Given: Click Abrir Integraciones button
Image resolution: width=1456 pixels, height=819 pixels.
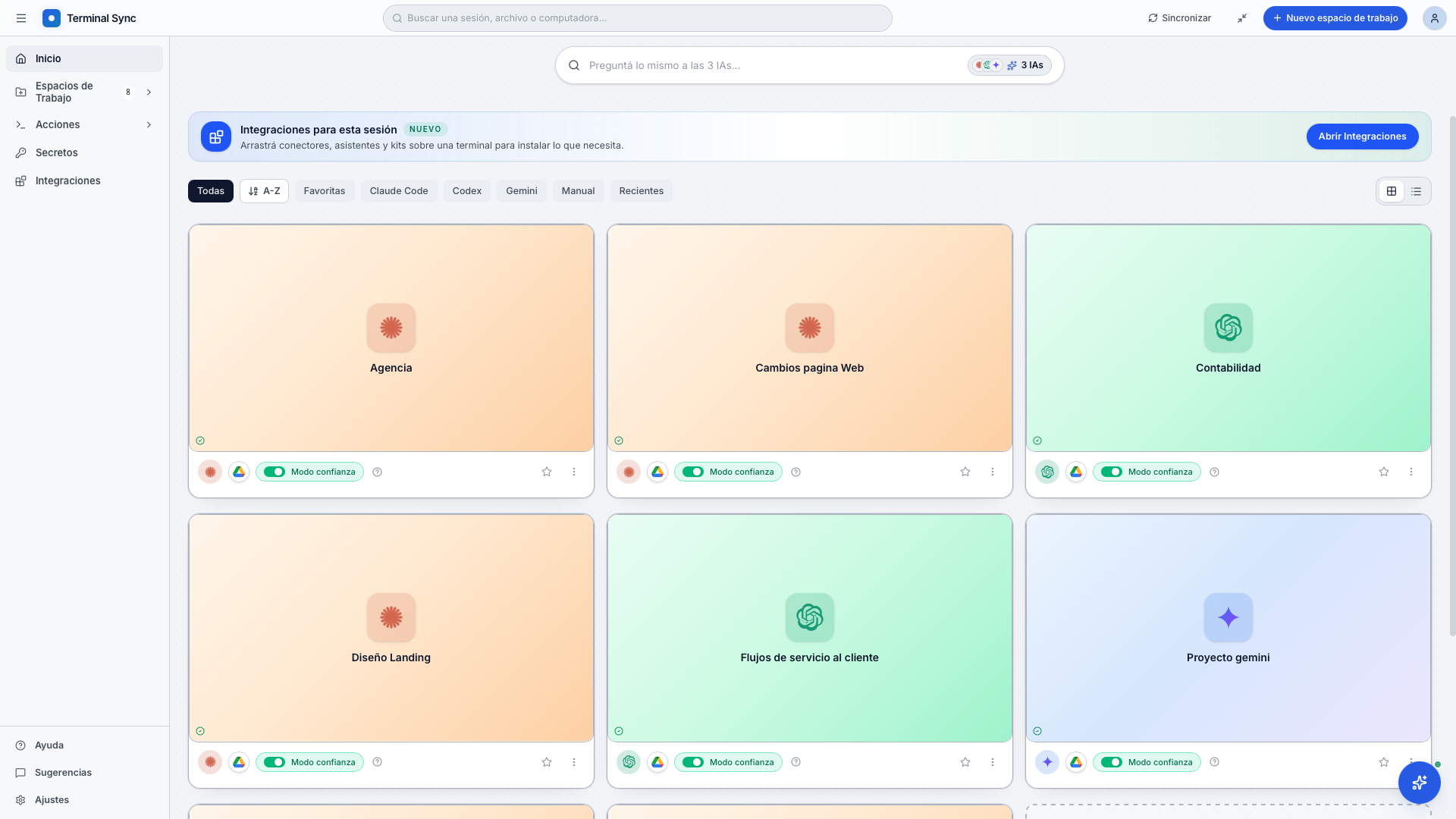Looking at the screenshot, I should tap(1362, 136).
